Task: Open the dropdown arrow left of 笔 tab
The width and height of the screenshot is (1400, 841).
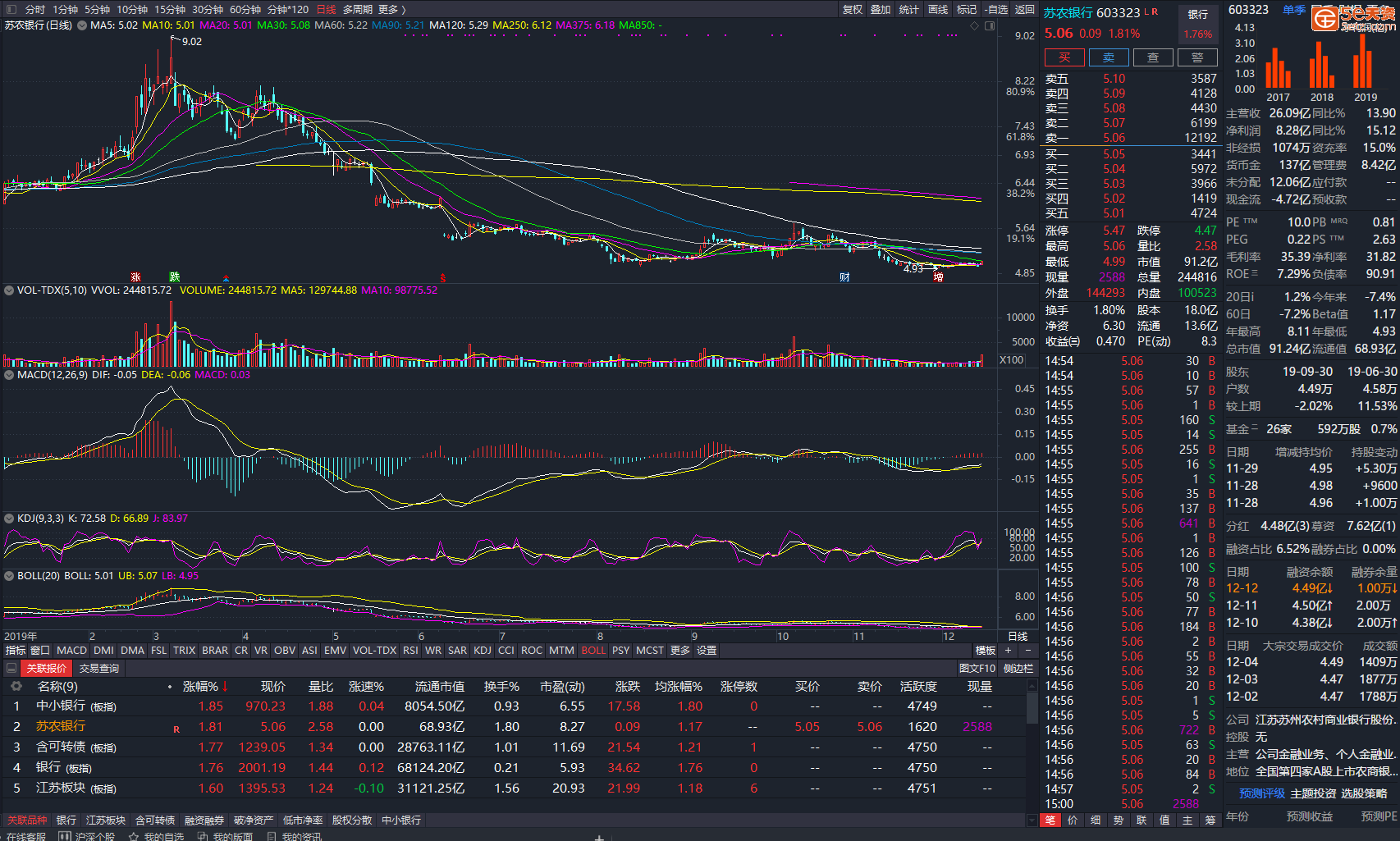Action: (x=1032, y=820)
